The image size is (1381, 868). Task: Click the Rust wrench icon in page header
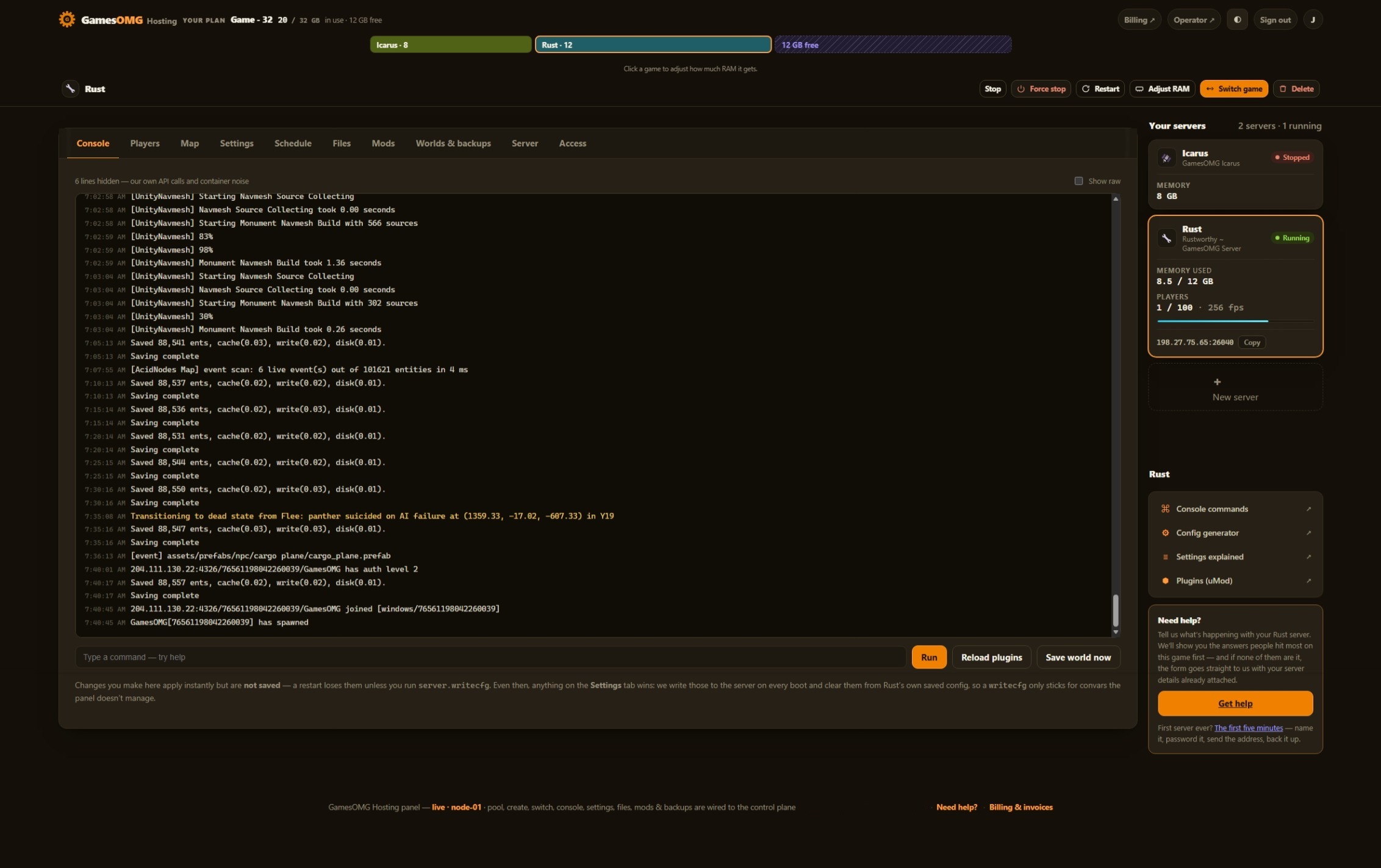(x=70, y=88)
